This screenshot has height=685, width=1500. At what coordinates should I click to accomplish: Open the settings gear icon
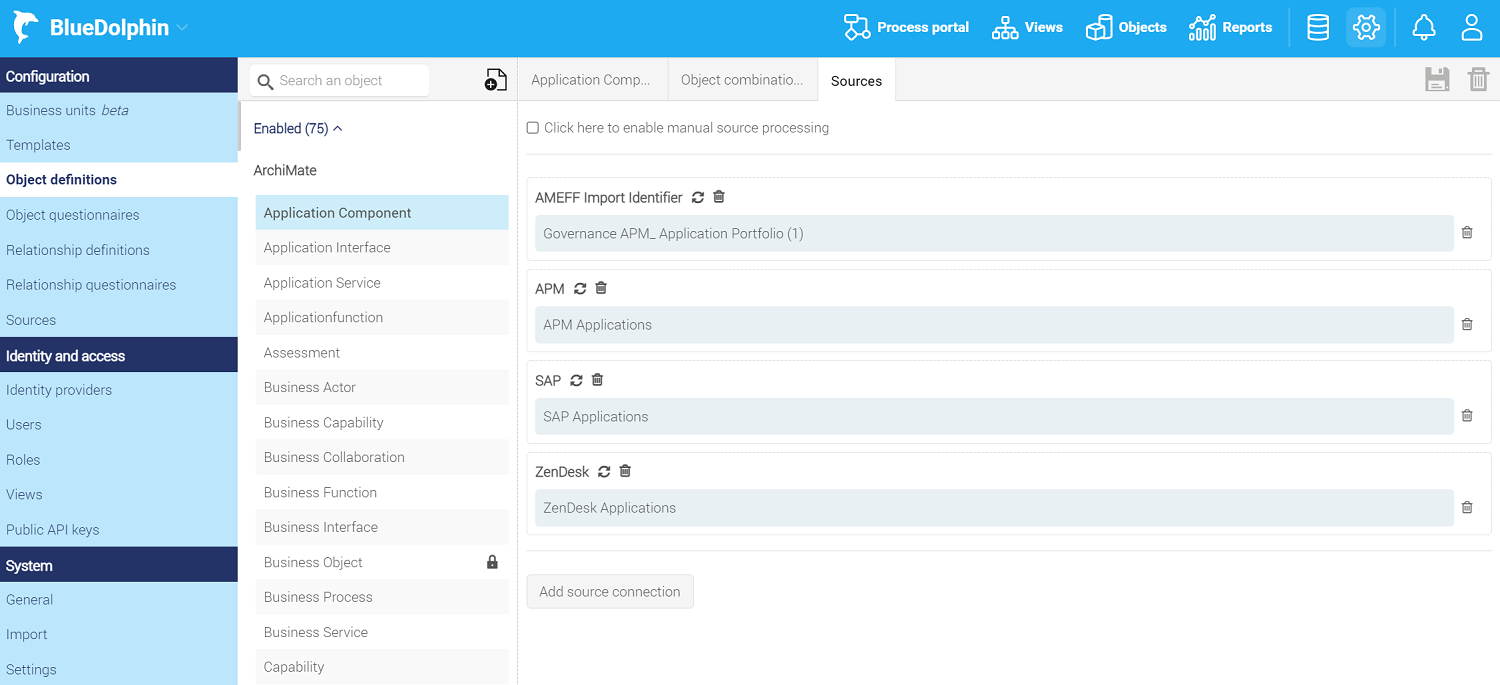pyautogui.click(x=1366, y=28)
